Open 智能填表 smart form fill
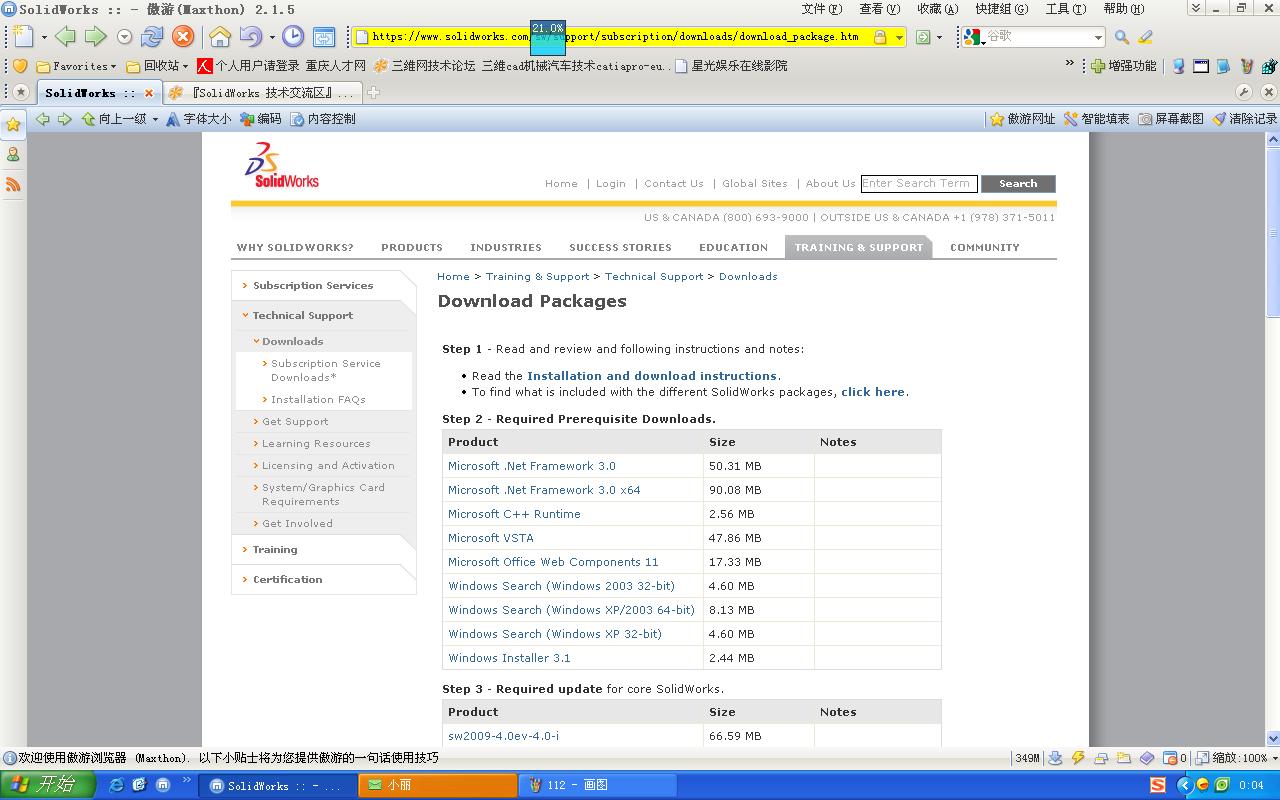The image size is (1280, 800). coord(1096,119)
